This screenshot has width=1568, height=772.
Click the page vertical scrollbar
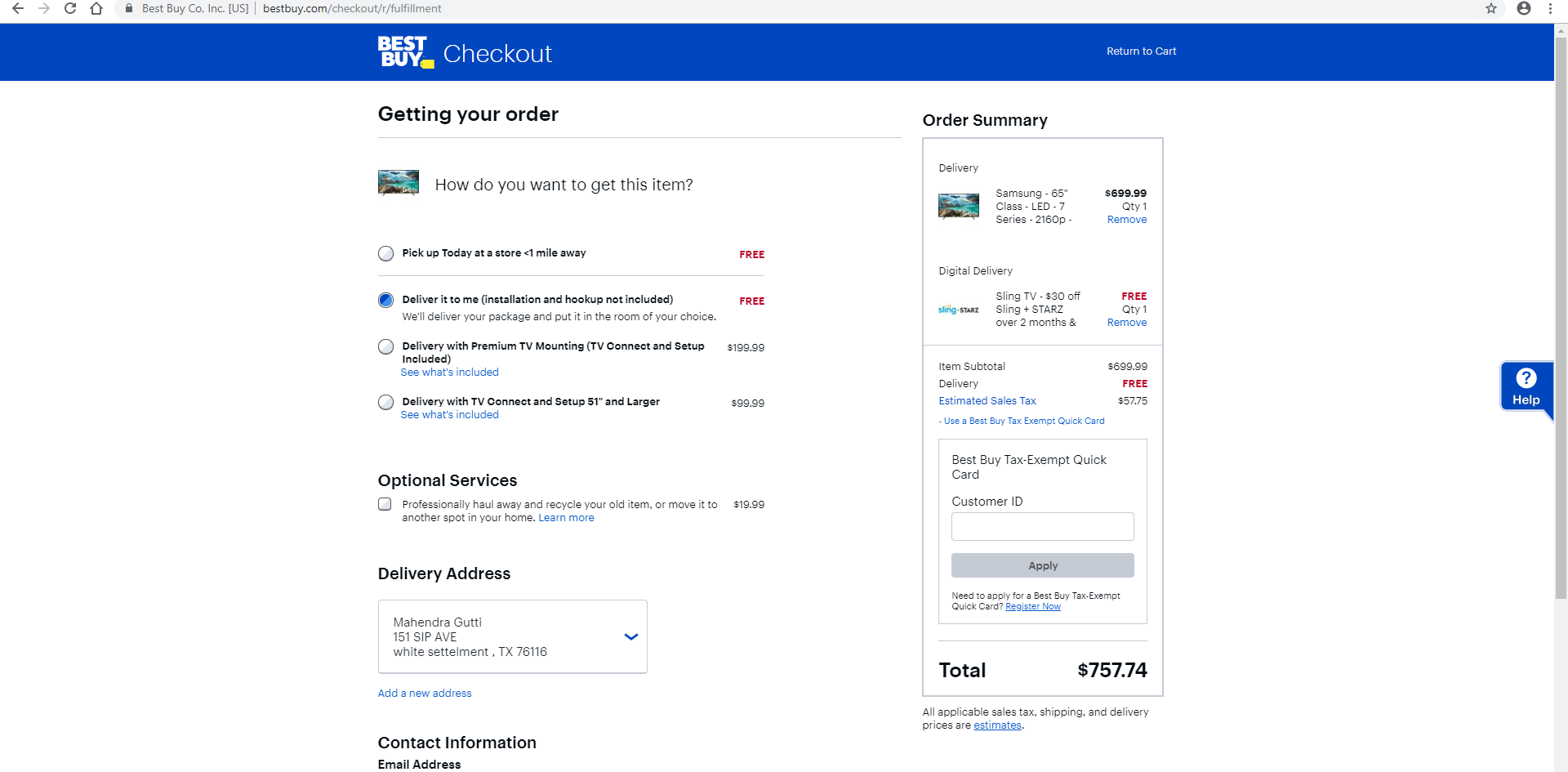(x=1561, y=327)
